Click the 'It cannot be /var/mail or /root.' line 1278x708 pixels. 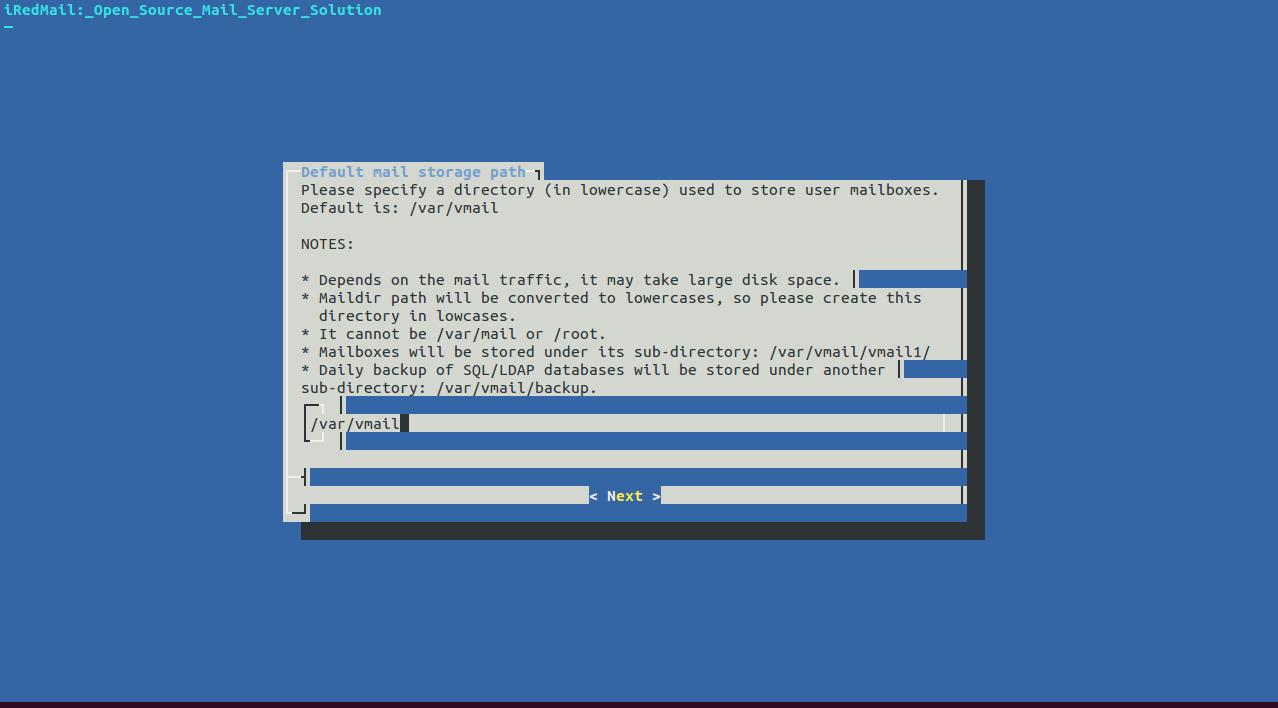coord(454,334)
